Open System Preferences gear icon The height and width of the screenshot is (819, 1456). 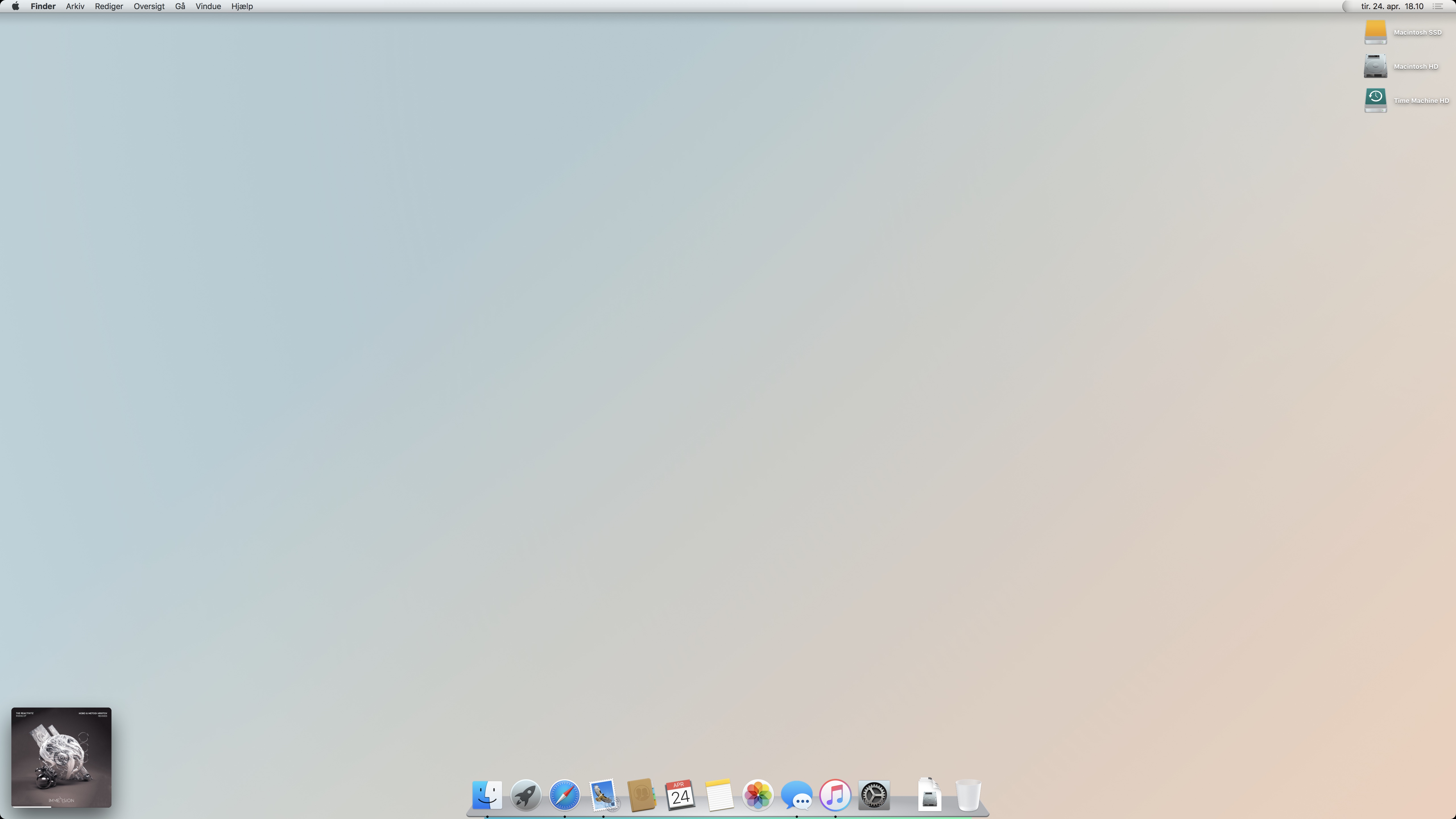(x=874, y=795)
